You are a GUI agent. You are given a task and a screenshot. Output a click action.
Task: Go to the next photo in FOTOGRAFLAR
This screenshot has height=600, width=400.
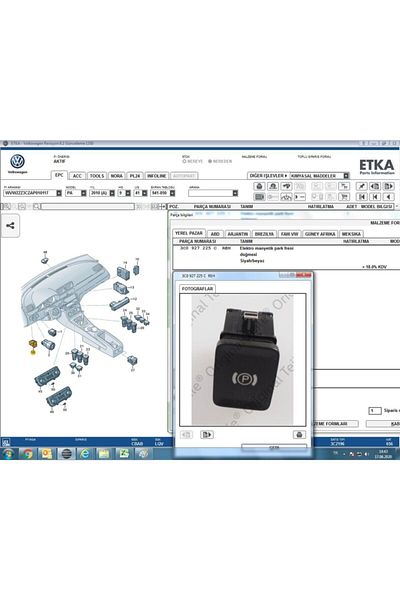pos(207,435)
